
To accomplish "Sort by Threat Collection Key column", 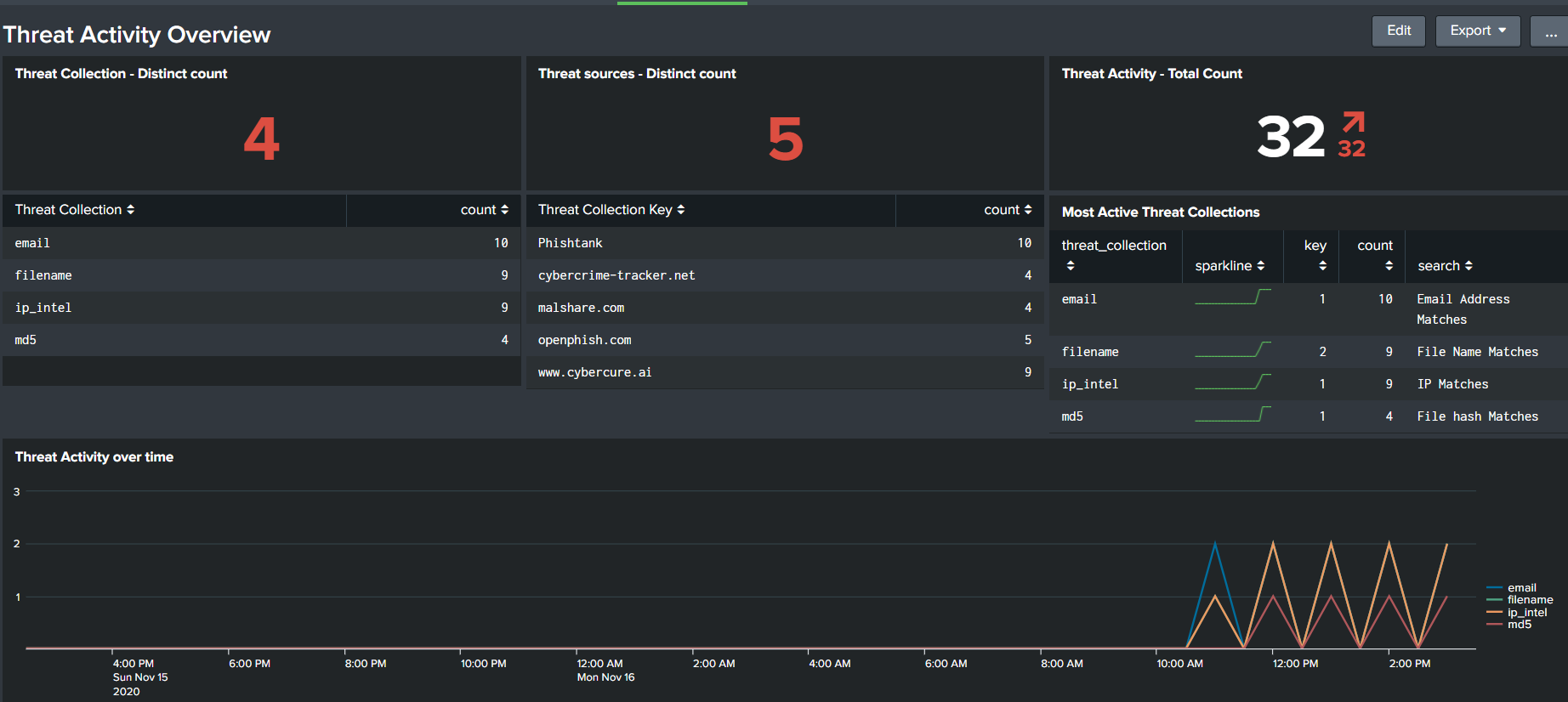I will [x=611, y=210].
